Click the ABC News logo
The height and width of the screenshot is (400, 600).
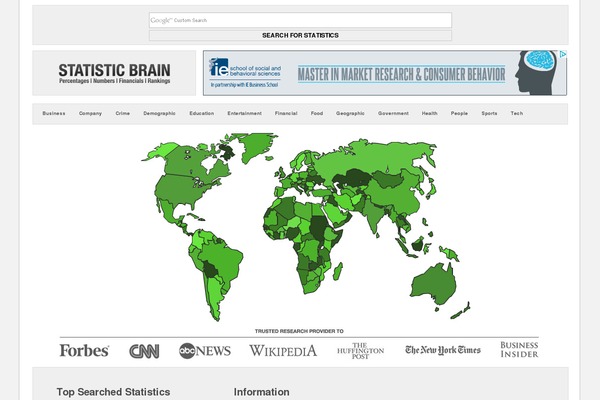(x=205, y=351)
